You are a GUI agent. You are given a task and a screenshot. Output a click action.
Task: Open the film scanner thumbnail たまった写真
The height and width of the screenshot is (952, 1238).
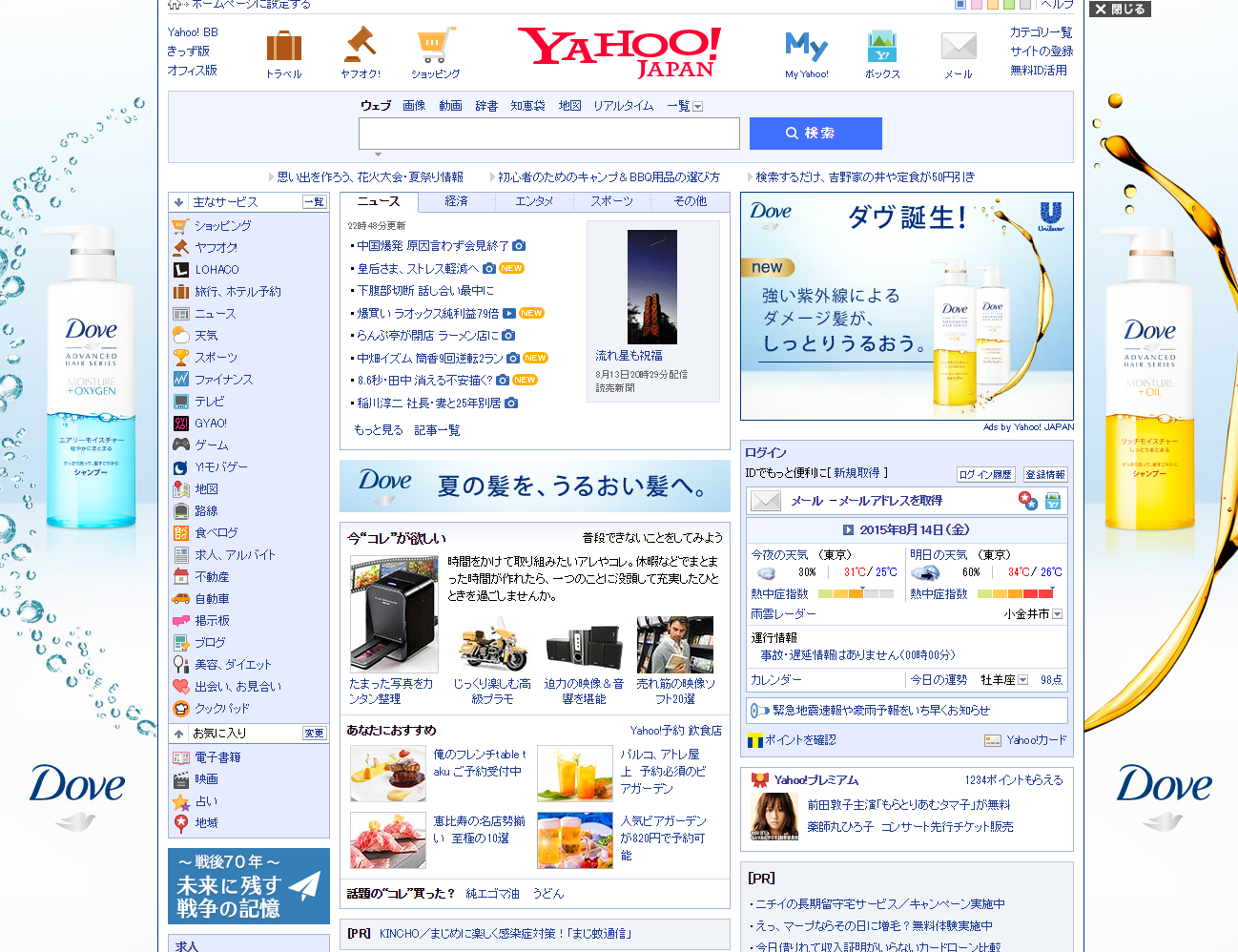tap(394, 614)
